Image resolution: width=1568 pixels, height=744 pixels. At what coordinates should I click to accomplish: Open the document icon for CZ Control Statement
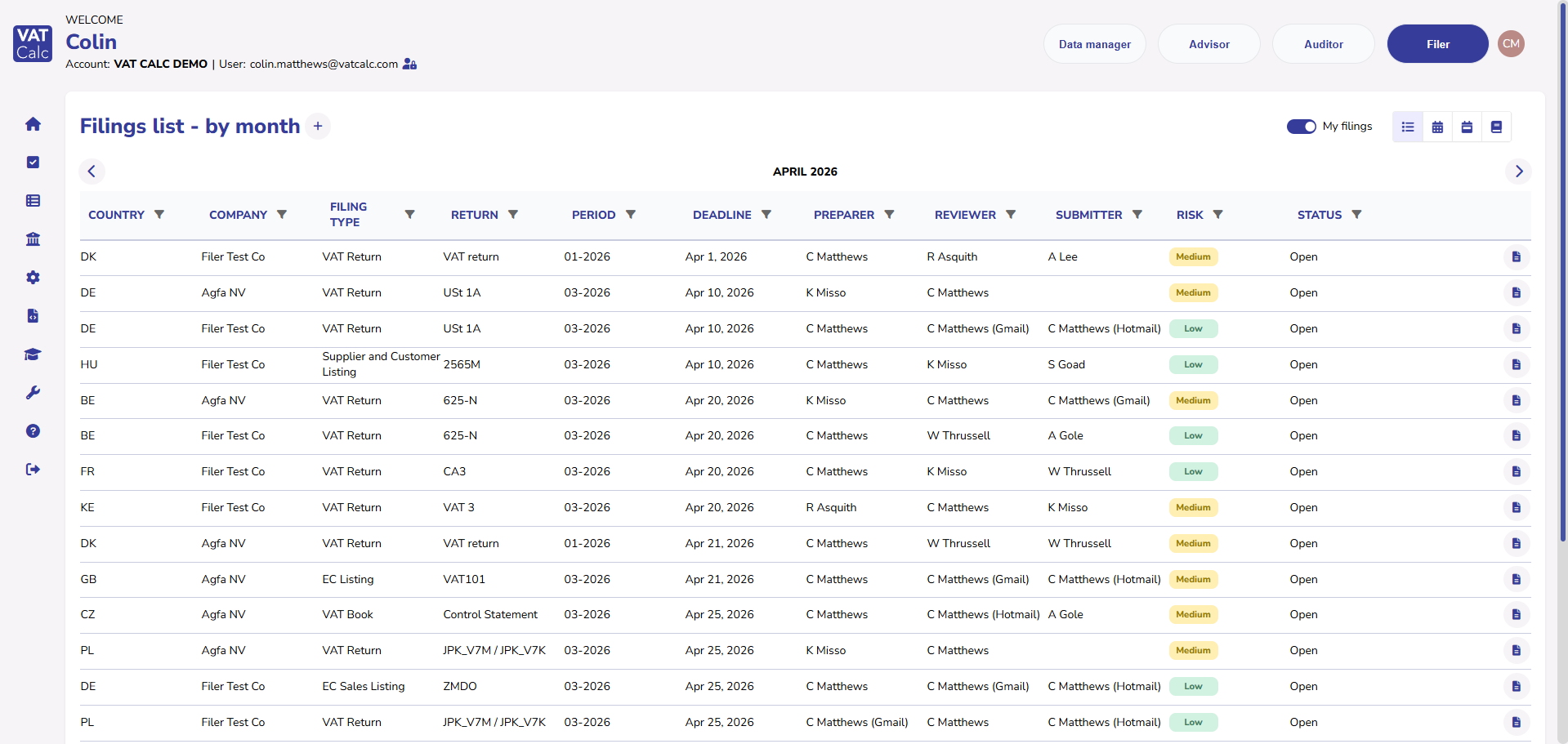(x=1517, y=615)
